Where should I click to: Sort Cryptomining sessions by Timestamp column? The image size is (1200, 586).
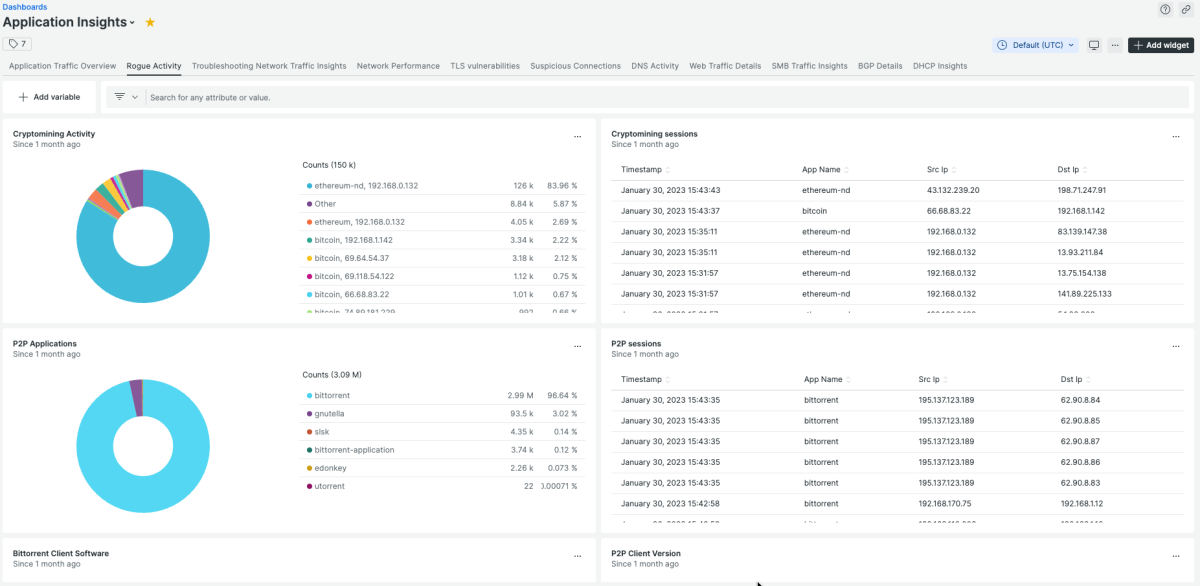click(x=644, y=170)
